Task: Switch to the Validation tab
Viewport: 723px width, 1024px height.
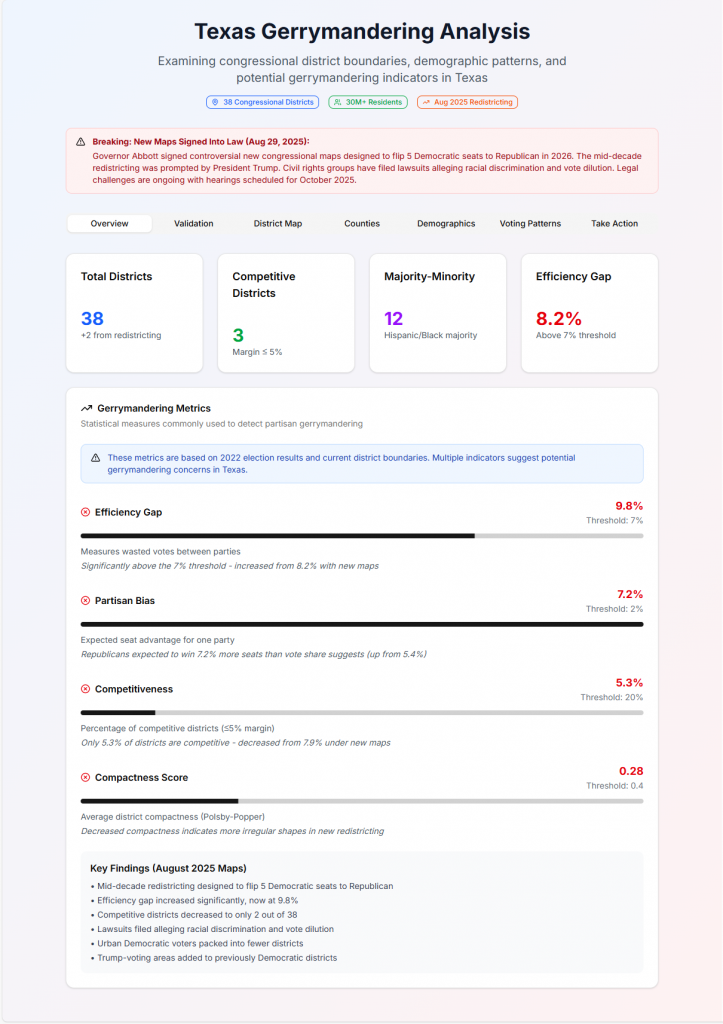Action: (x=193, y=224)
